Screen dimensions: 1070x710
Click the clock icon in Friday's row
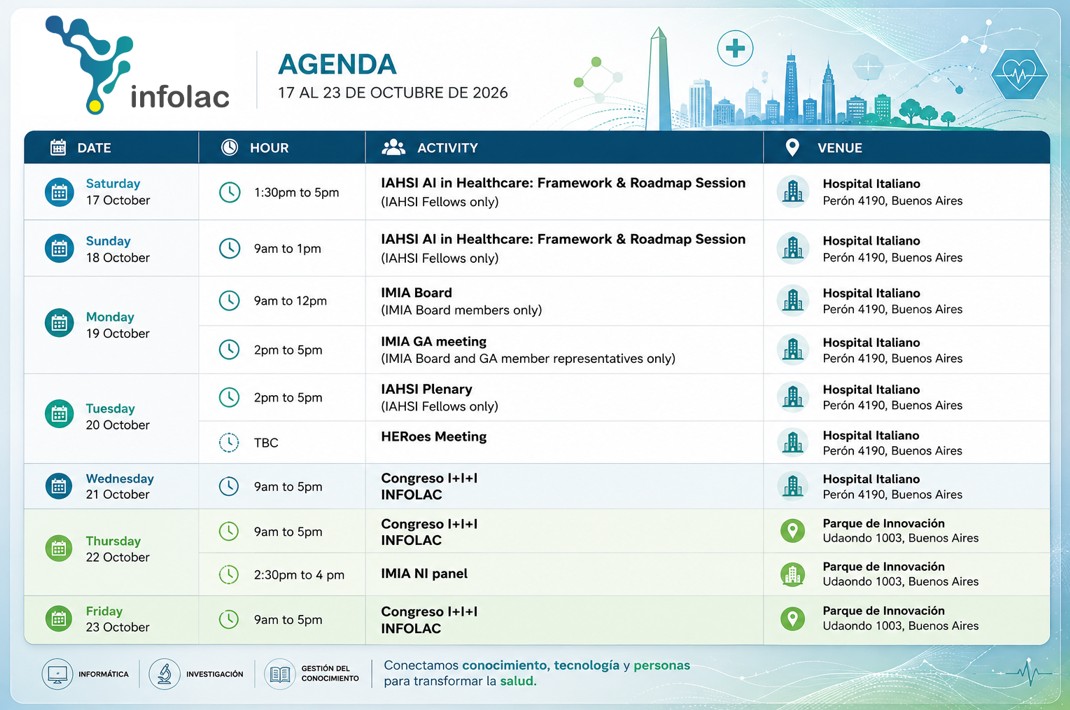tap(229, 619)
